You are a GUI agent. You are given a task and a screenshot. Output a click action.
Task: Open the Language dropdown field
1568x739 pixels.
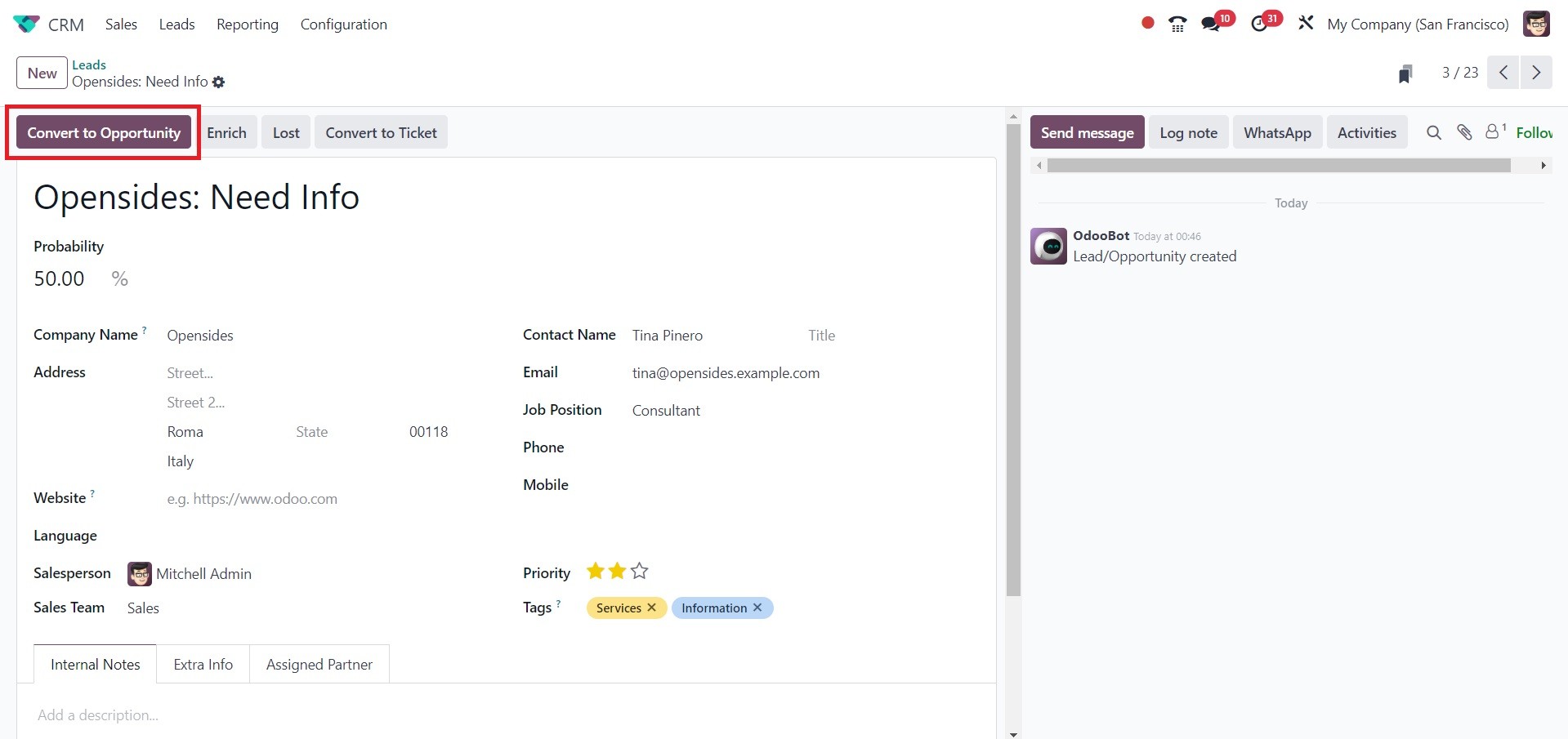[330, 536]
